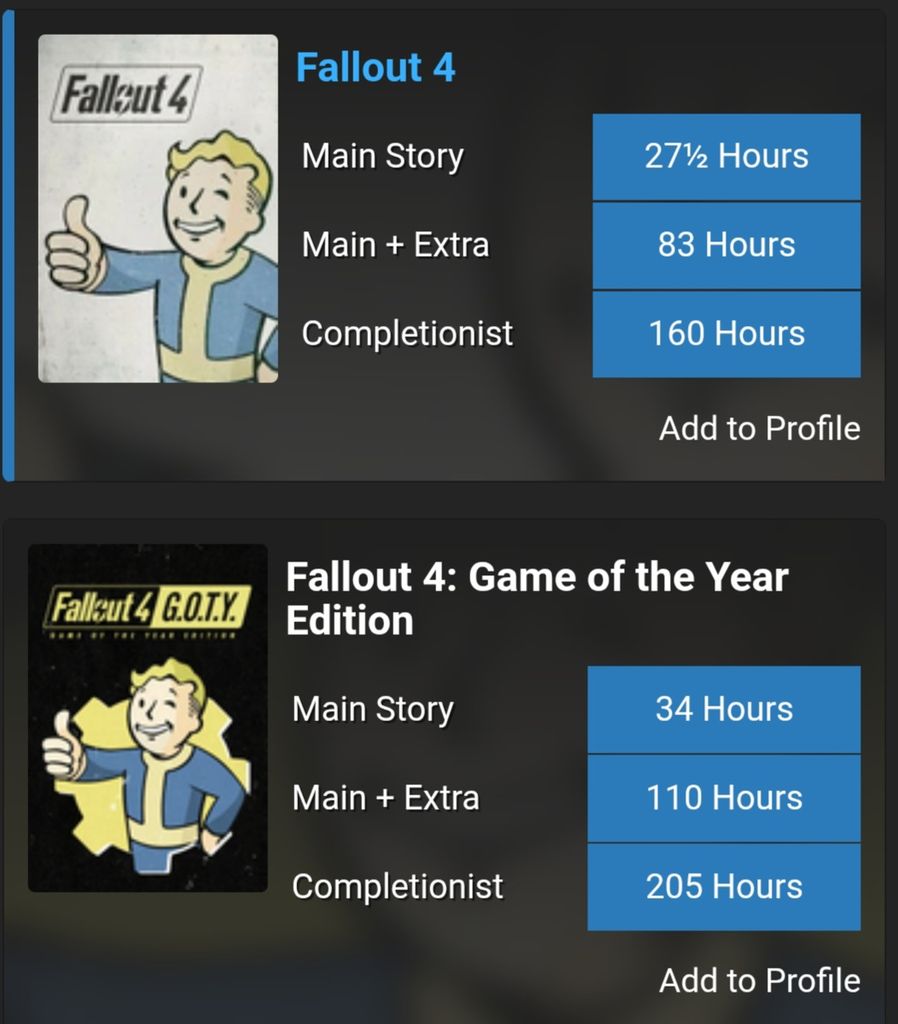Select the 34 Hours time box
The width and height of the screenshot is (898, 1024).
coord(724,709)
